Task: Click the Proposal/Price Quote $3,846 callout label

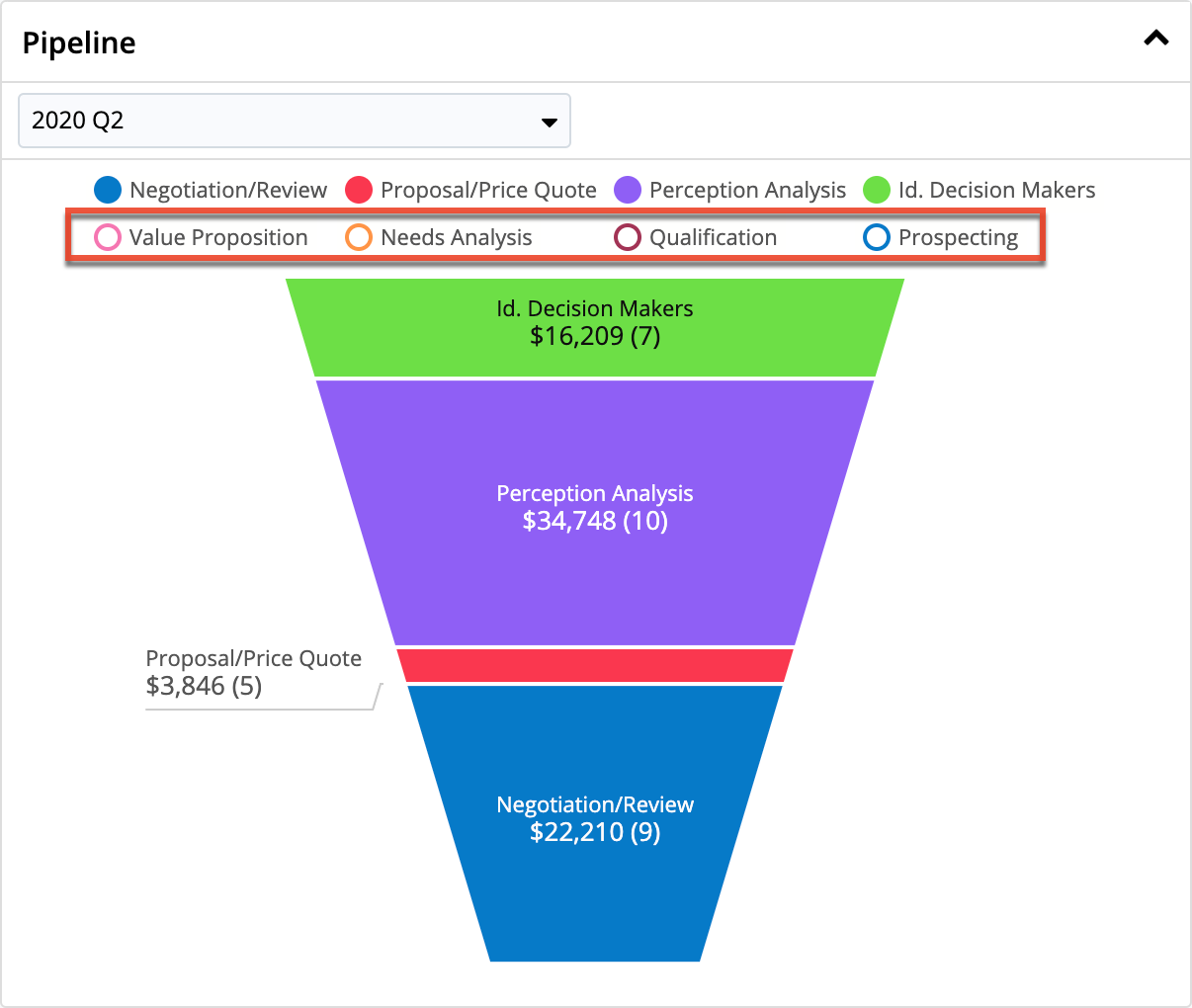Action: [253, 673]
